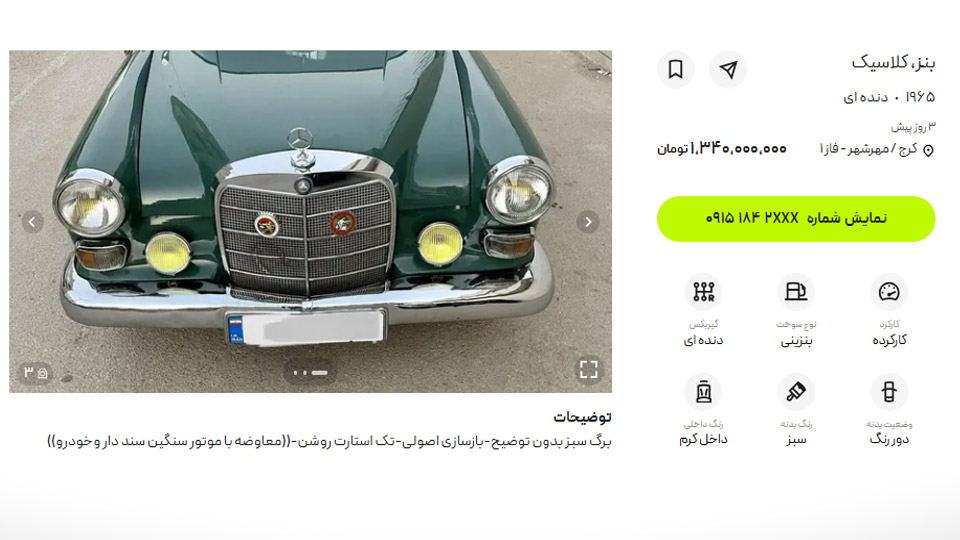
Task: Click the Karaj Mehrshahr location text
Action: point(868,149)
